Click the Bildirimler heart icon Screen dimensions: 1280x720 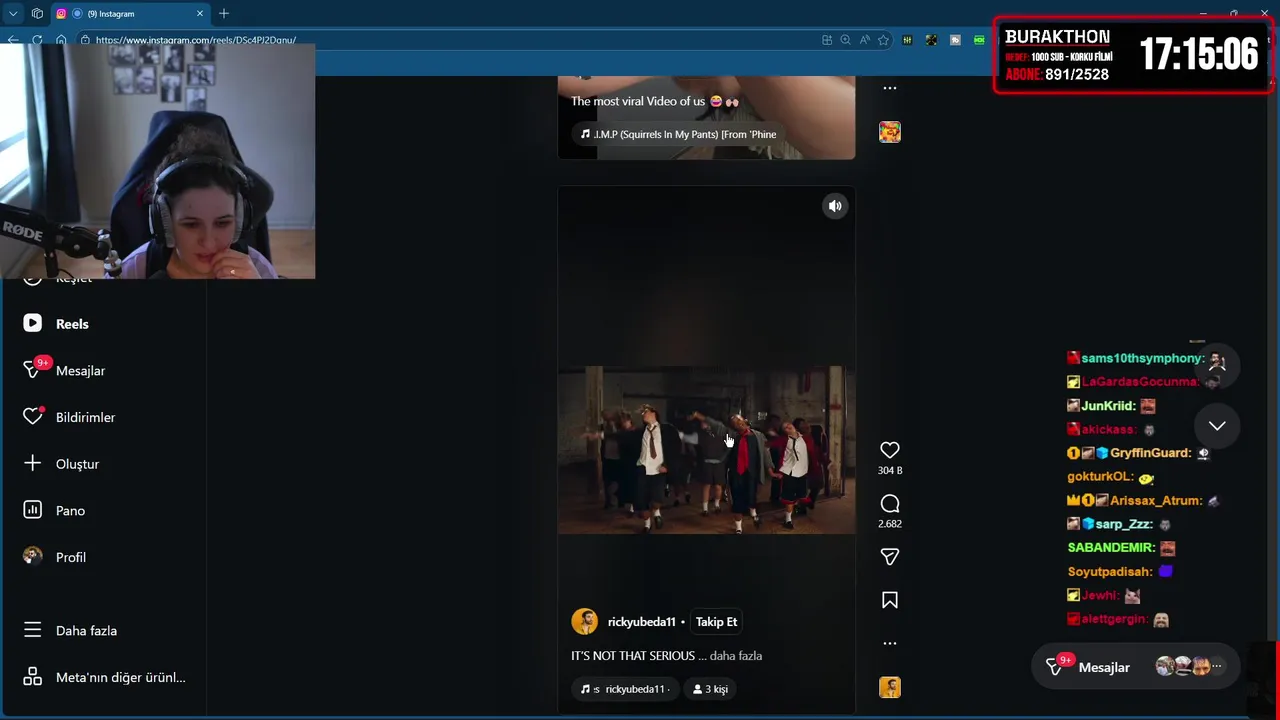pos(33,416)
